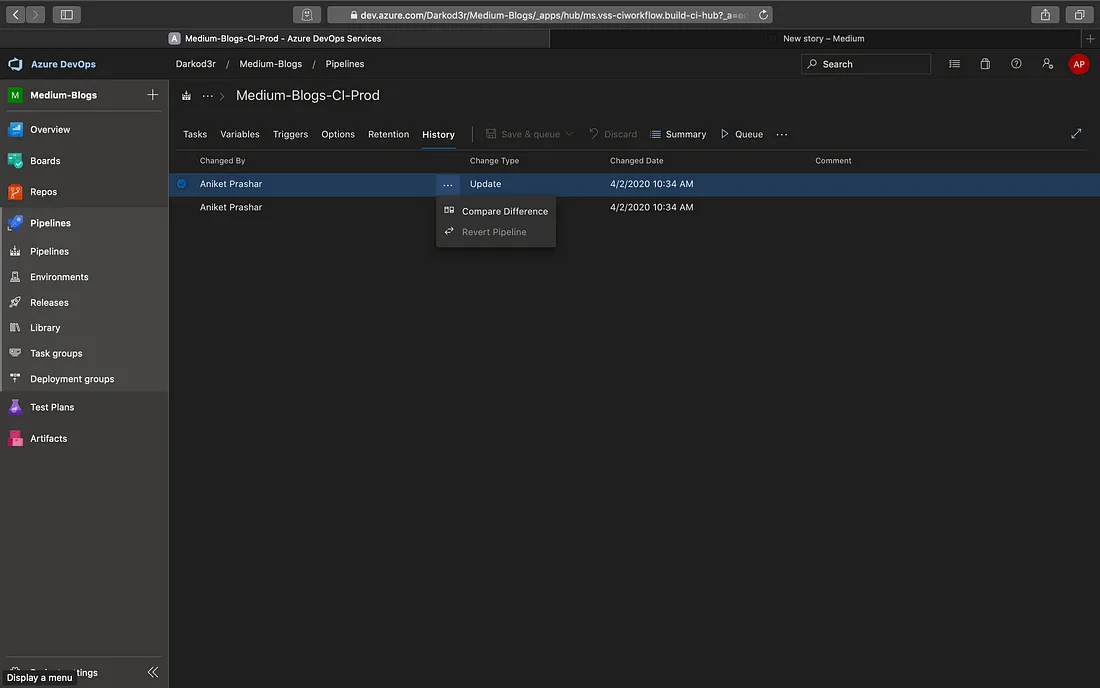Open the Overview section icon
The width and height of the screenshot is (1100, 688).
[x=15, y=130]
